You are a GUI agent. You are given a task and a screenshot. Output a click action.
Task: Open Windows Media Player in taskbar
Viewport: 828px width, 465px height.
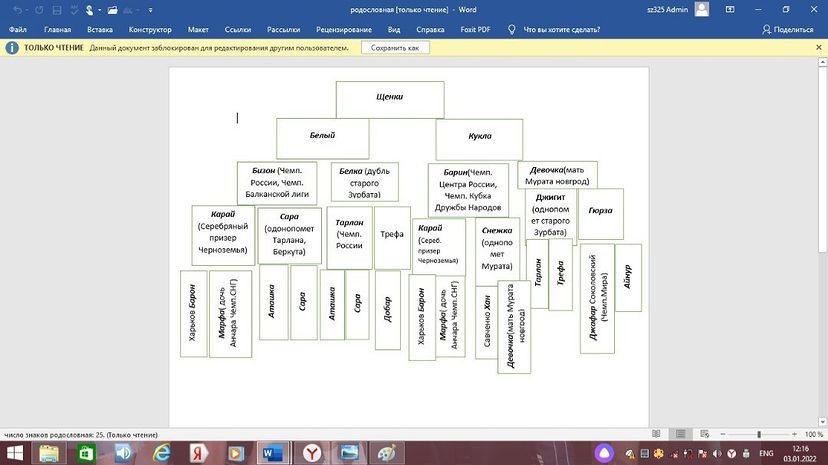236,453
